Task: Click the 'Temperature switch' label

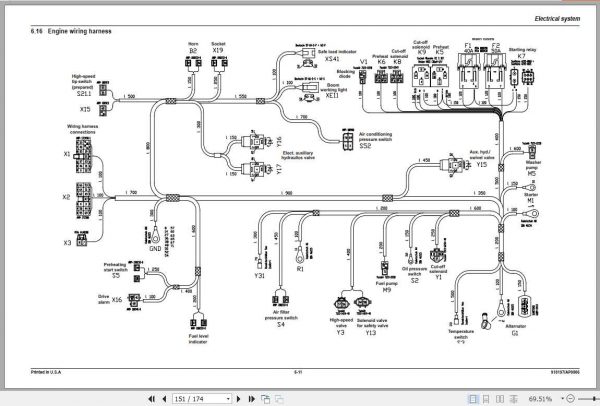Action: 461,334
